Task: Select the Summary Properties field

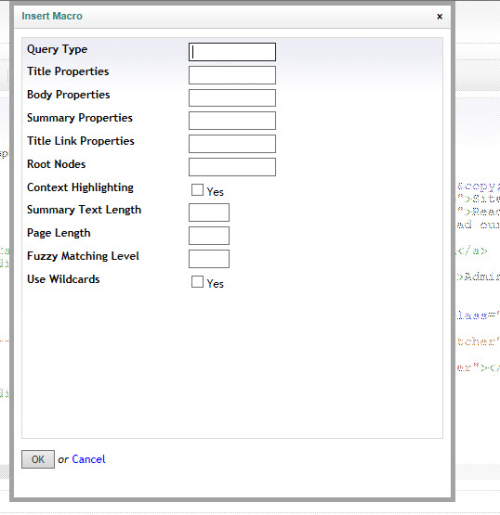Action: [x=232, y=121]
